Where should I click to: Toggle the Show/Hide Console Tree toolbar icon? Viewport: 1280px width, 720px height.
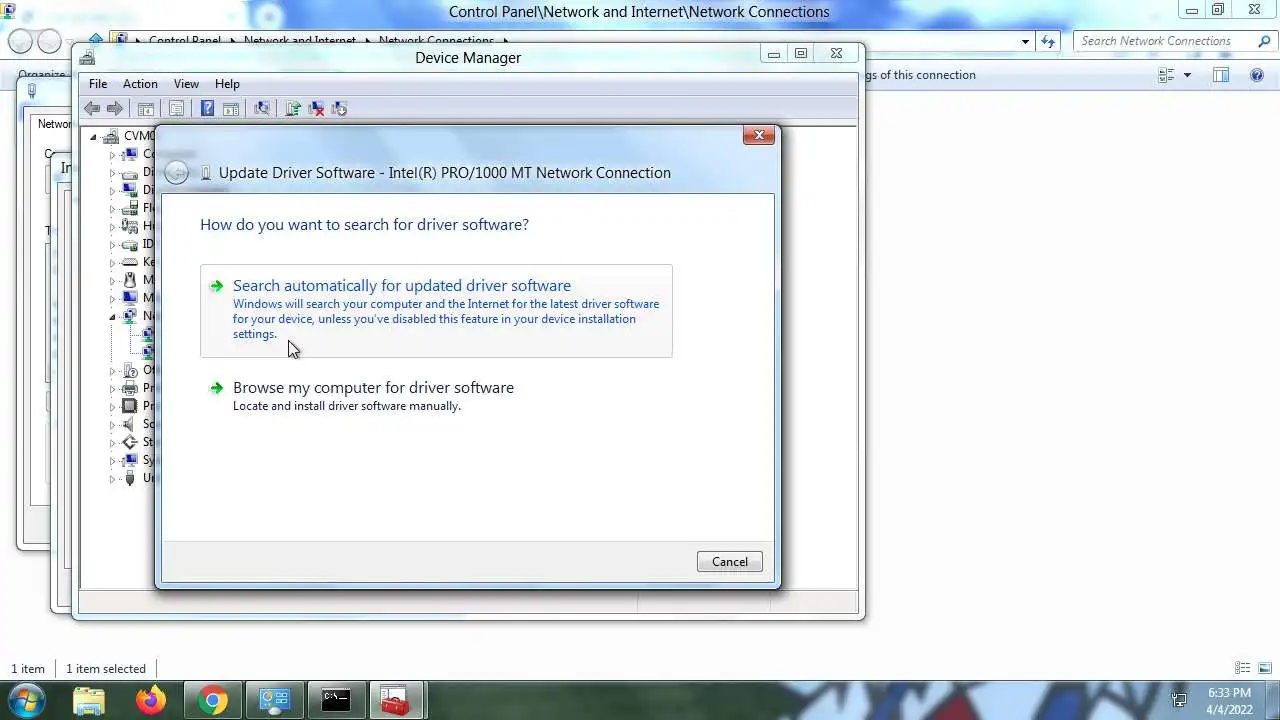[x=146, y=109]
